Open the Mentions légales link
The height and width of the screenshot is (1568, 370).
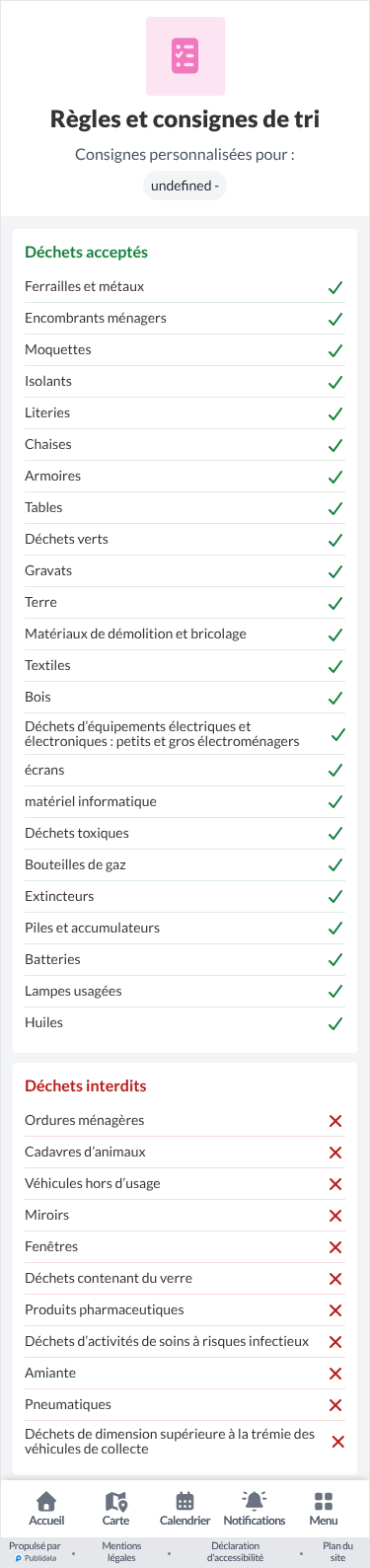click(x=121, y=1552)
